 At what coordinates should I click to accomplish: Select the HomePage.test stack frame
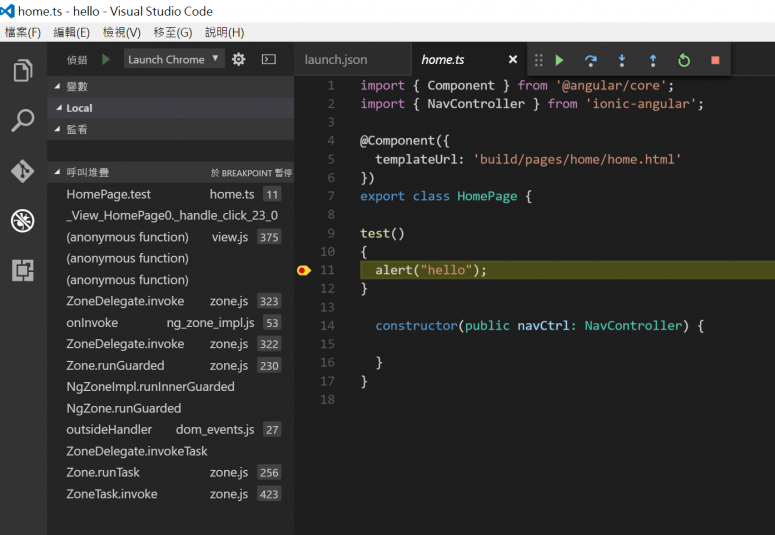[109, 195]
